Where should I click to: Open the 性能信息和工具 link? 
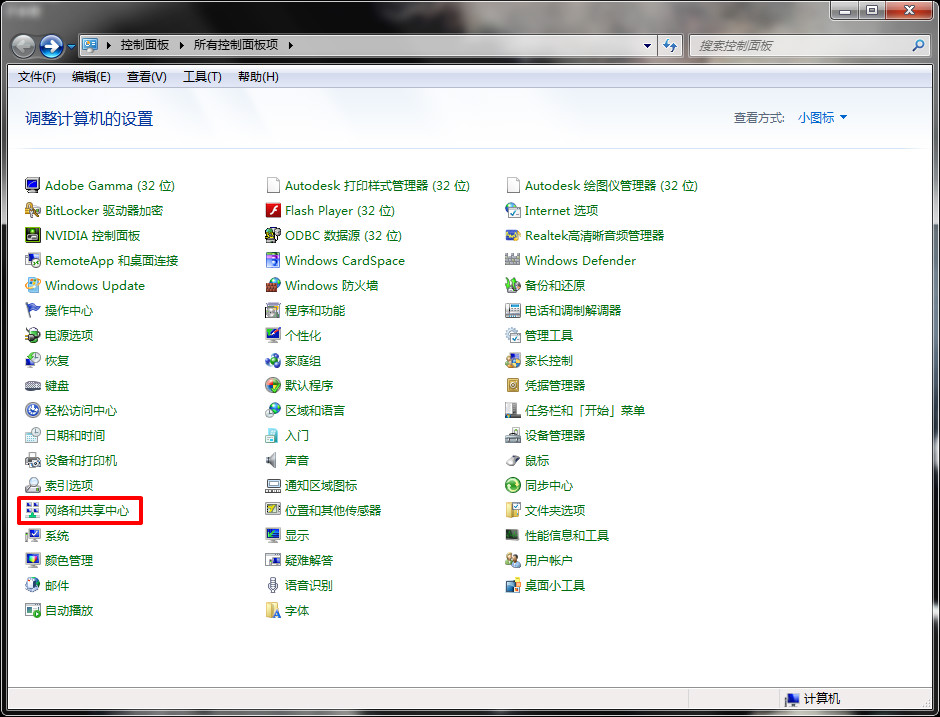(567, 535)
